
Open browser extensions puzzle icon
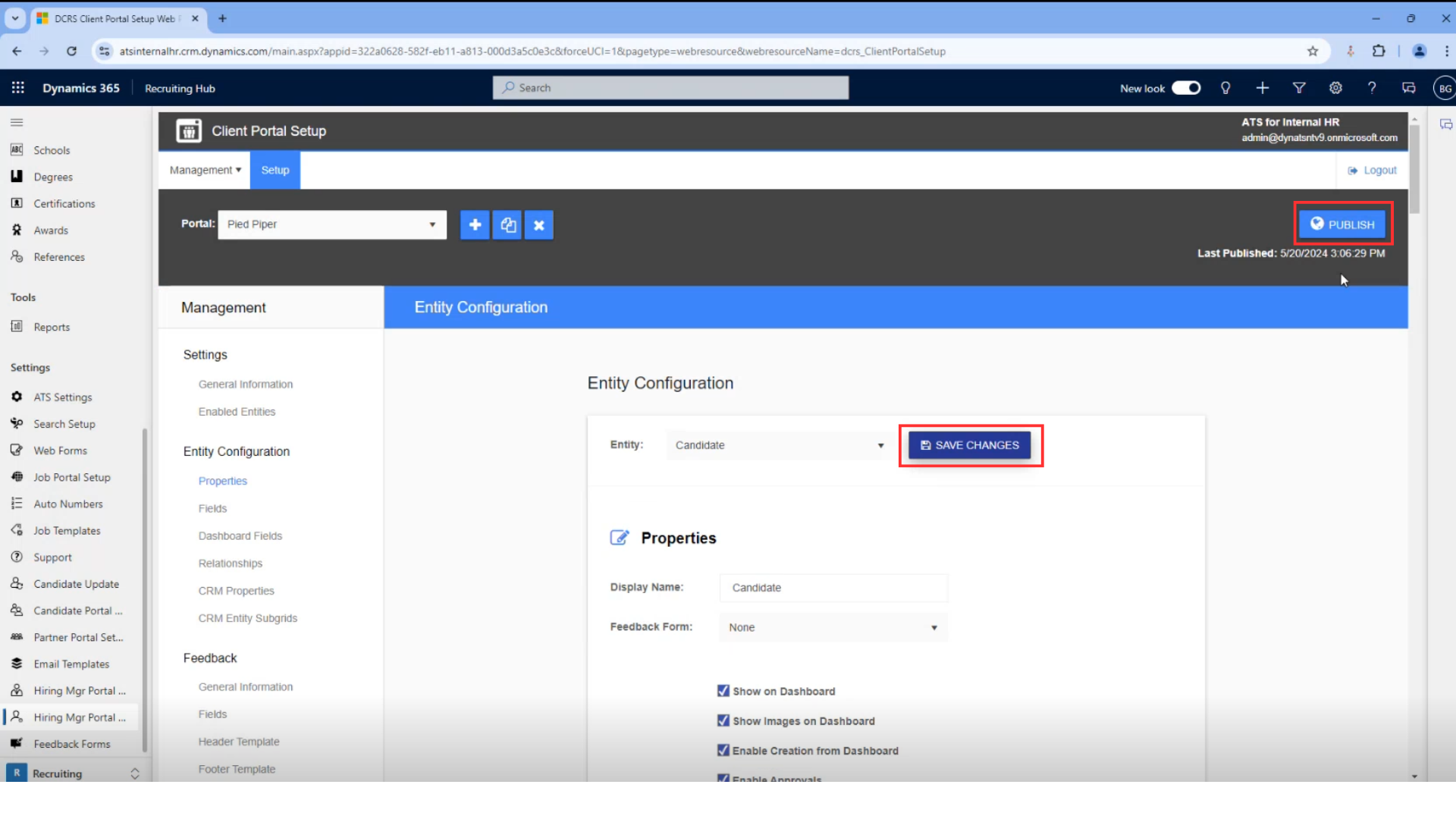1379,51
